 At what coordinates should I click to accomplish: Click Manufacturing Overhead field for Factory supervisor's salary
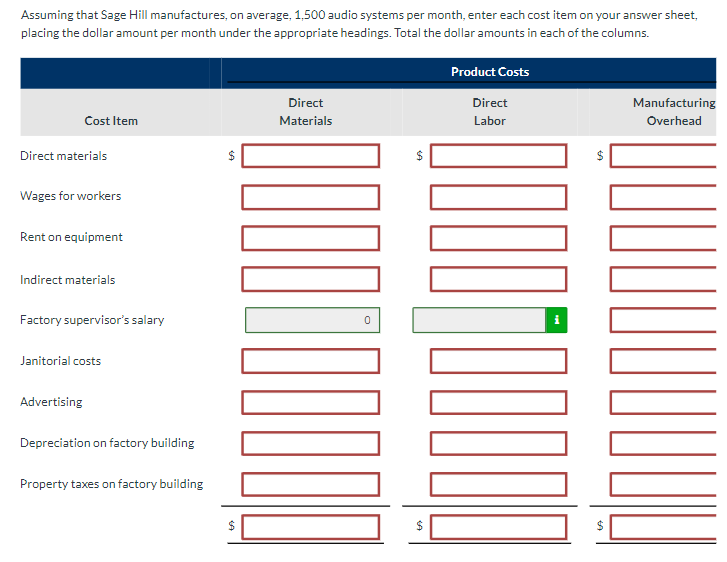click(x=663, y=320)
